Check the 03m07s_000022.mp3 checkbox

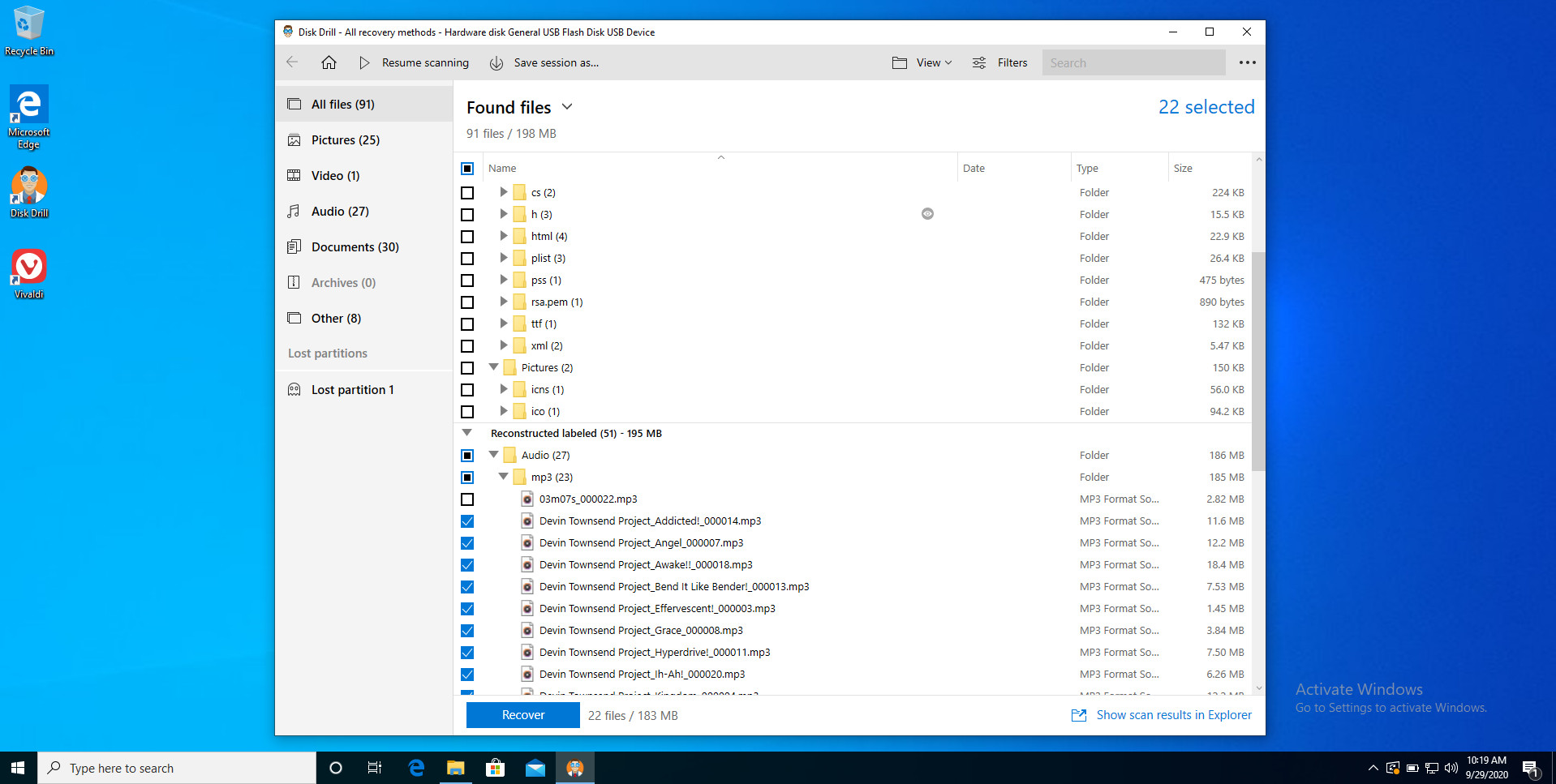(x=467, y=499)
